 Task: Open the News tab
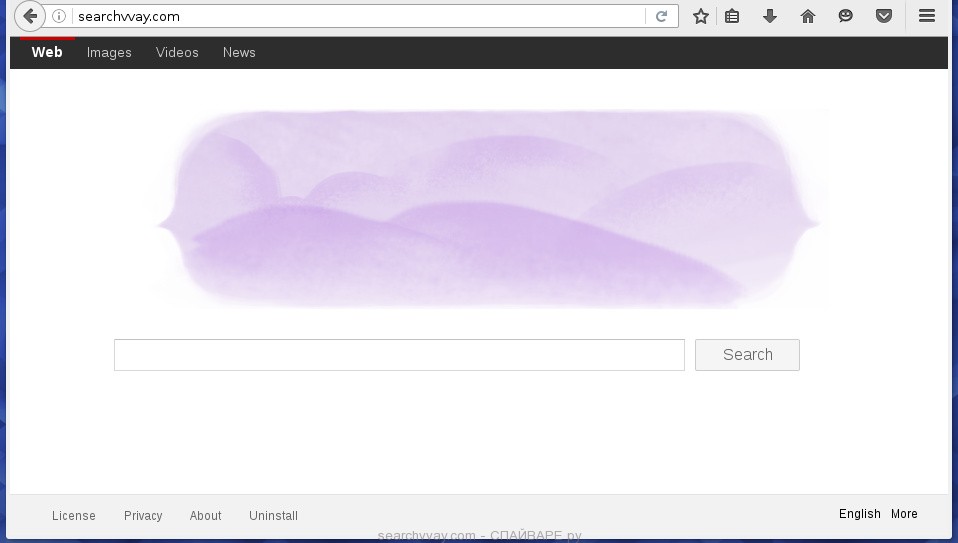239,53
